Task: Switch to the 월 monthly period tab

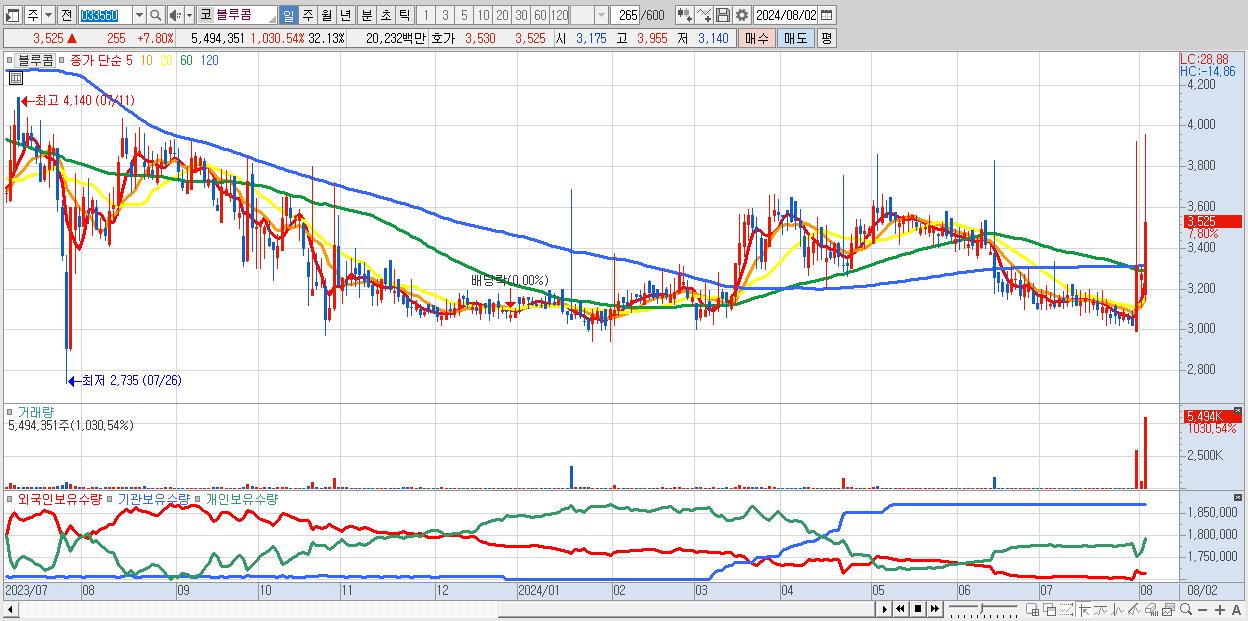Action: 326,15
